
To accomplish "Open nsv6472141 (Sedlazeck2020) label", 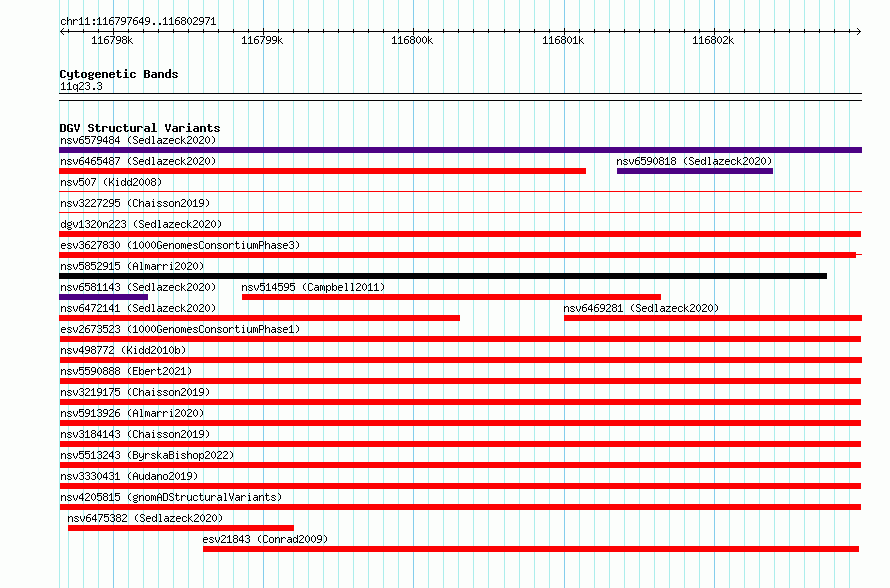I will point(138,308).
